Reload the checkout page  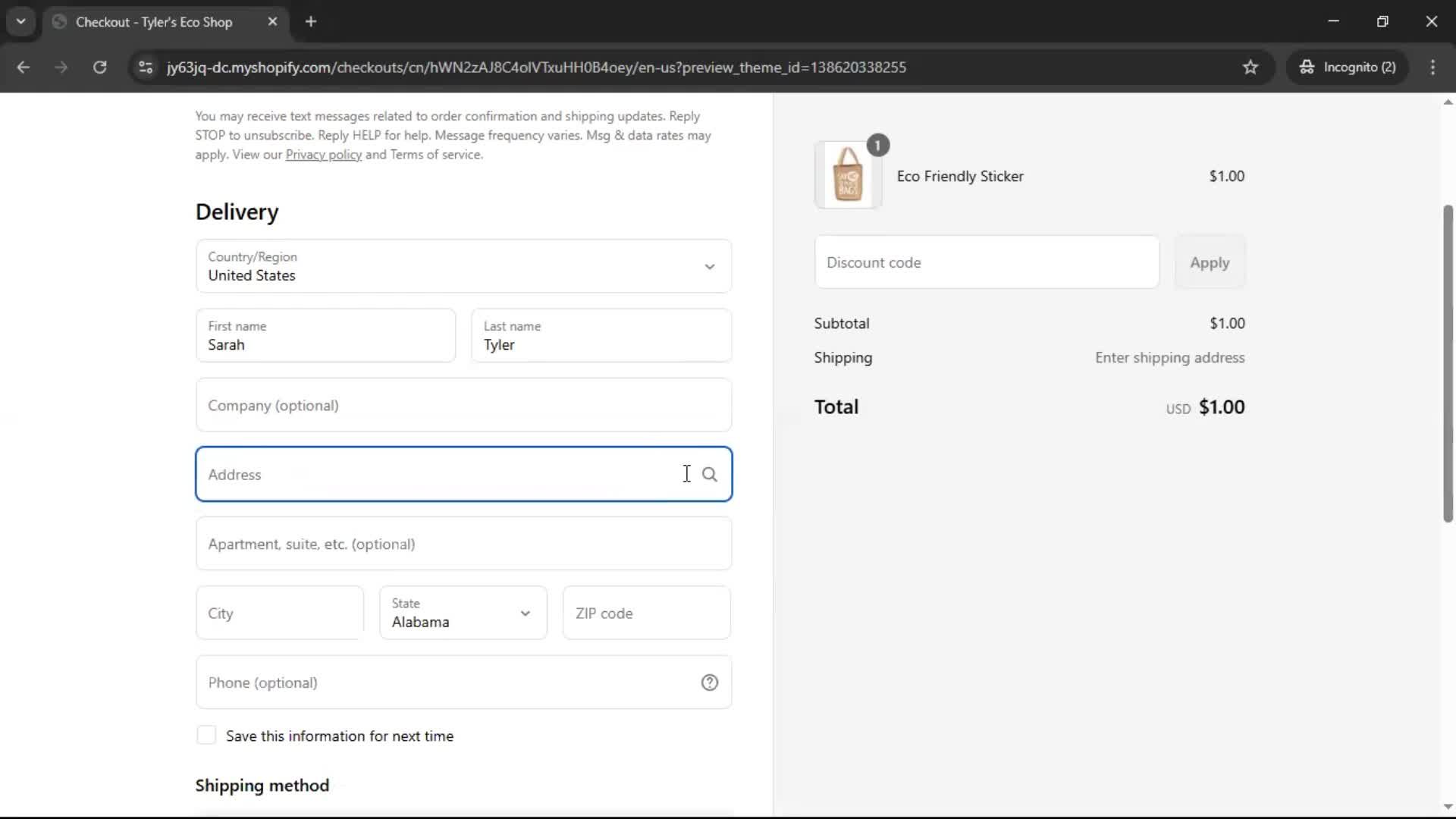click(99, 67)
